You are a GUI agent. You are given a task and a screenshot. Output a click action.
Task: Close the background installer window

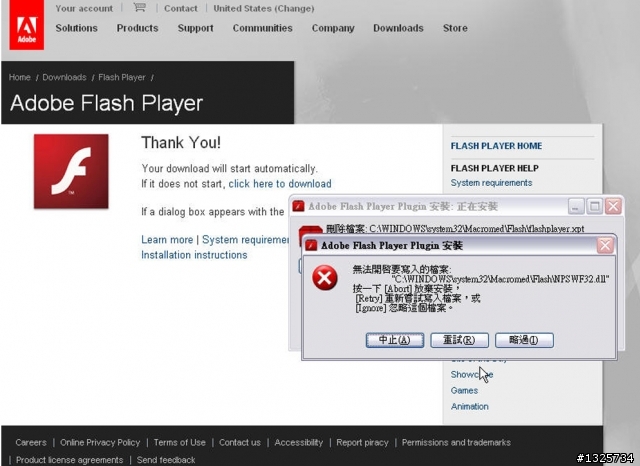(613, 206)
